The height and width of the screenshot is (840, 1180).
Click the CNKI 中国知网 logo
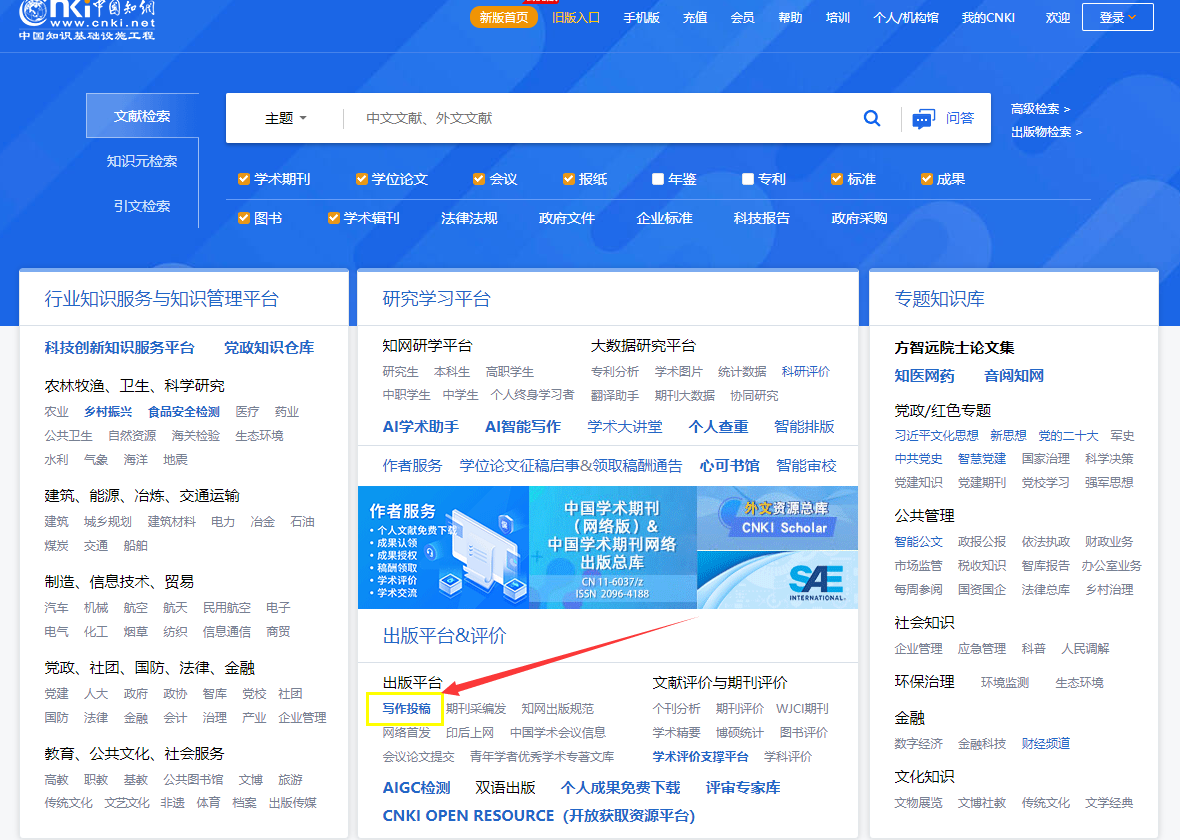(87, 20)
